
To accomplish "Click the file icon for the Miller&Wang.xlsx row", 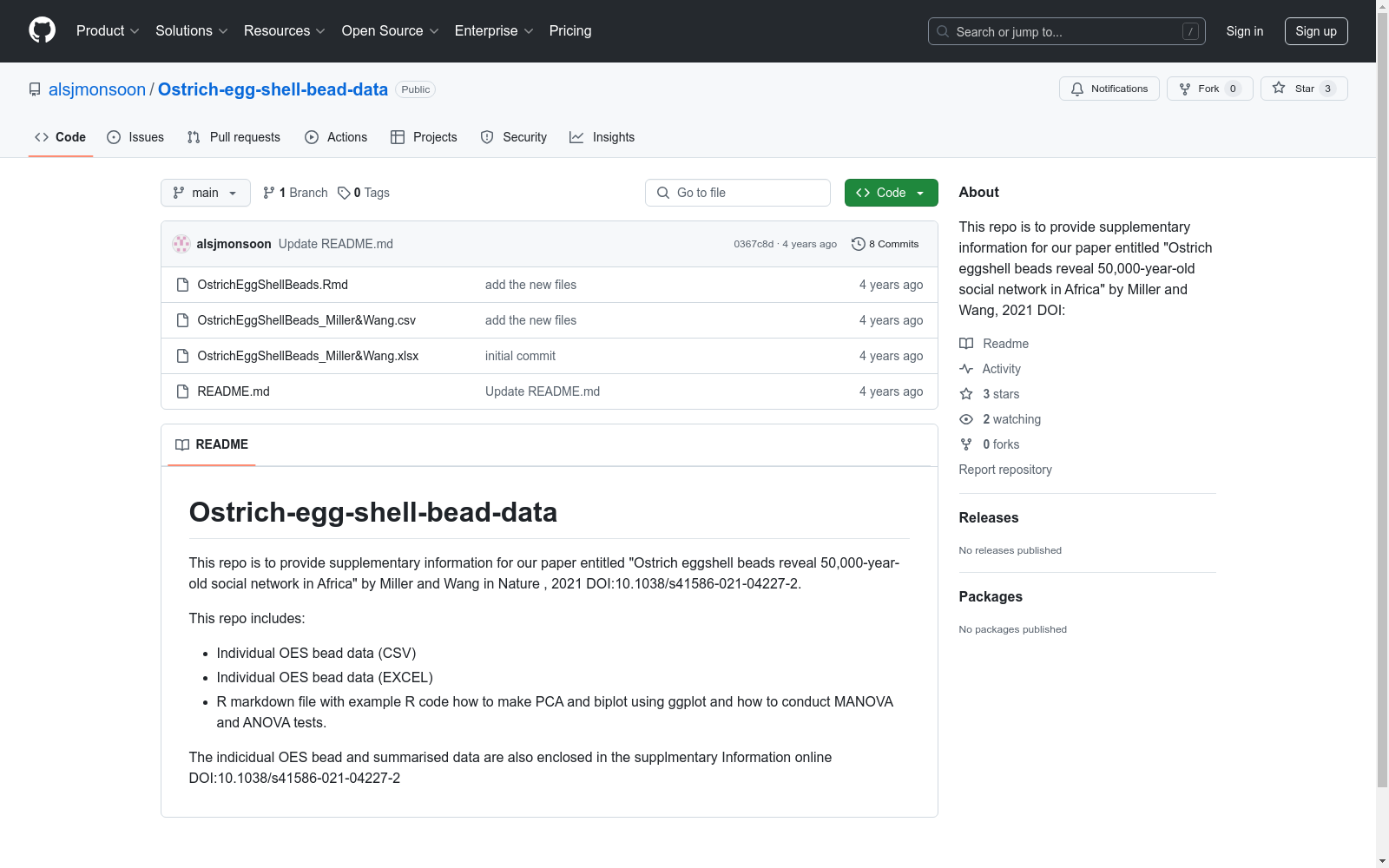I will [x=182, y=356].
